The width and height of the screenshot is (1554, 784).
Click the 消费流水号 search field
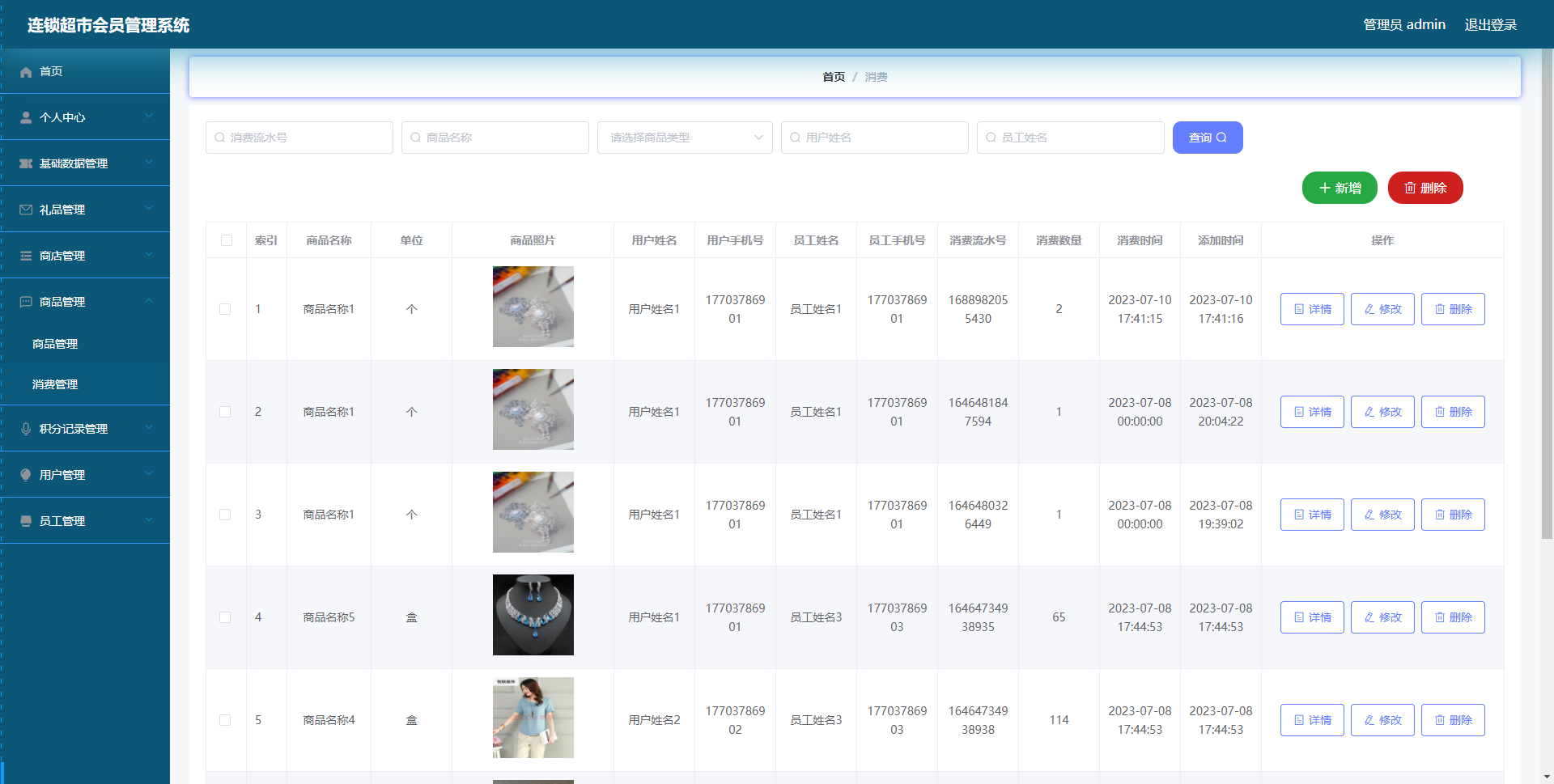click(x=299, y=138)
